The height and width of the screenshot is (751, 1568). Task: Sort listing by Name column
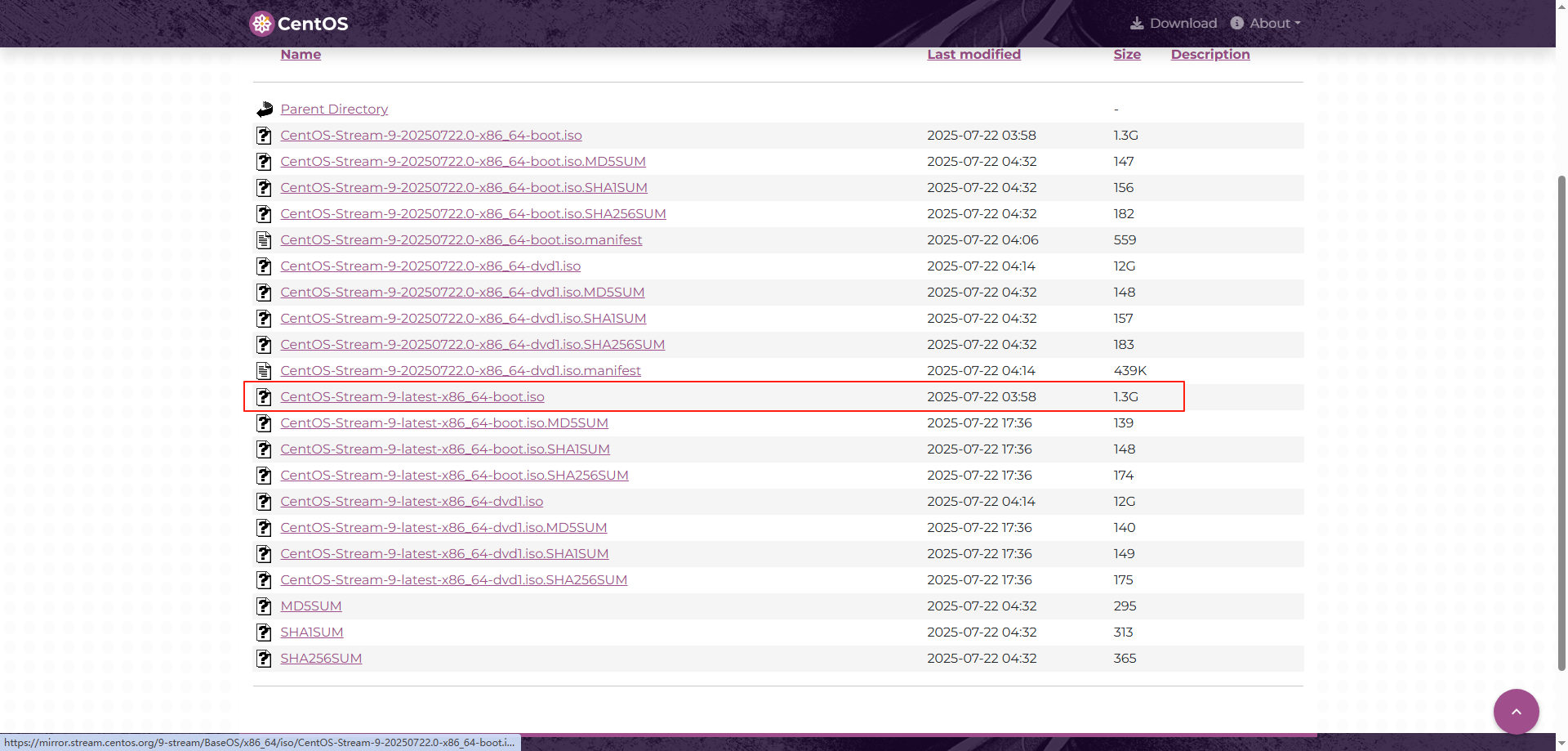coord(301,54)
